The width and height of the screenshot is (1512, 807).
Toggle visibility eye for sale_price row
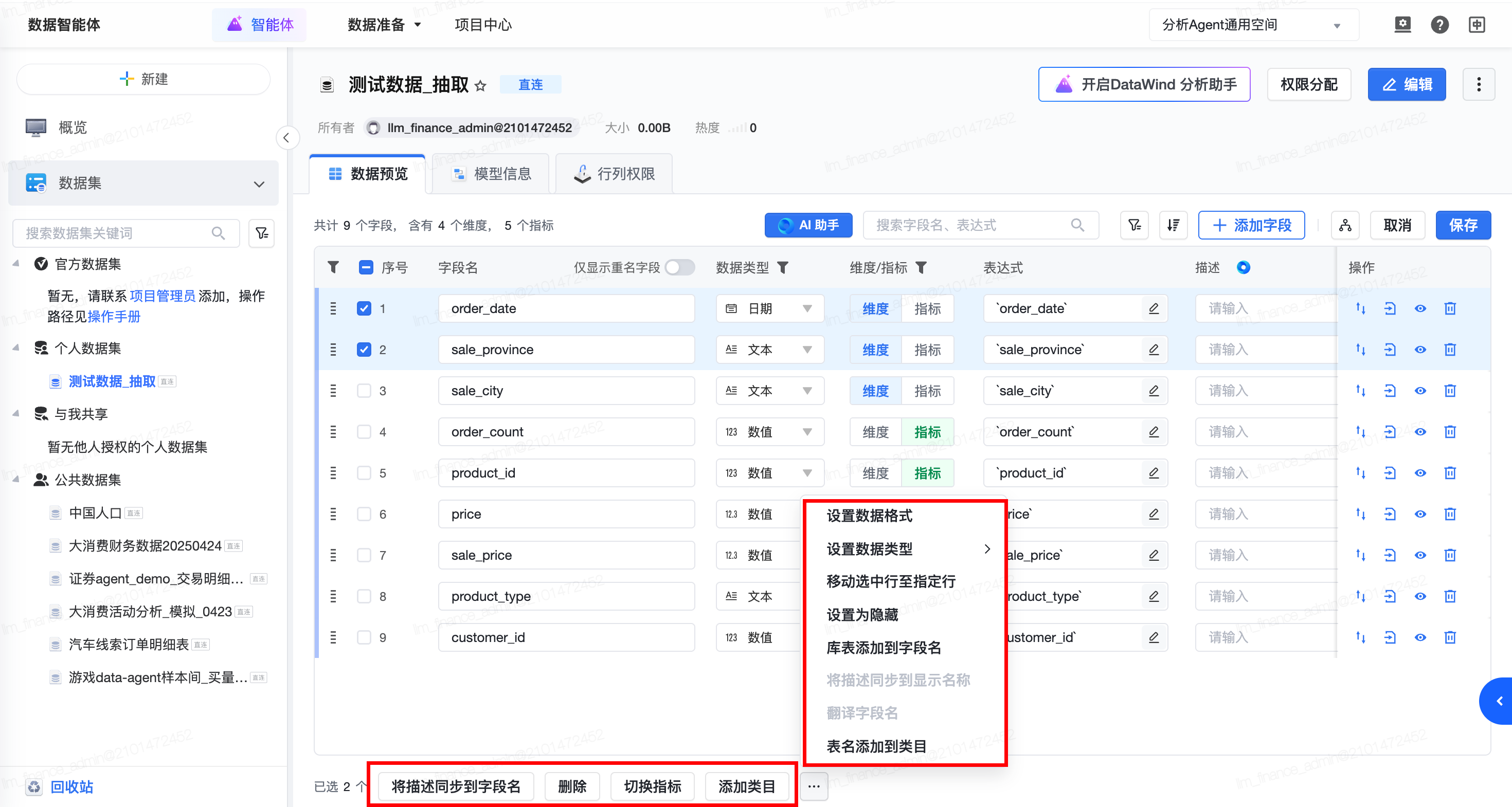(x=1420, y=556)
